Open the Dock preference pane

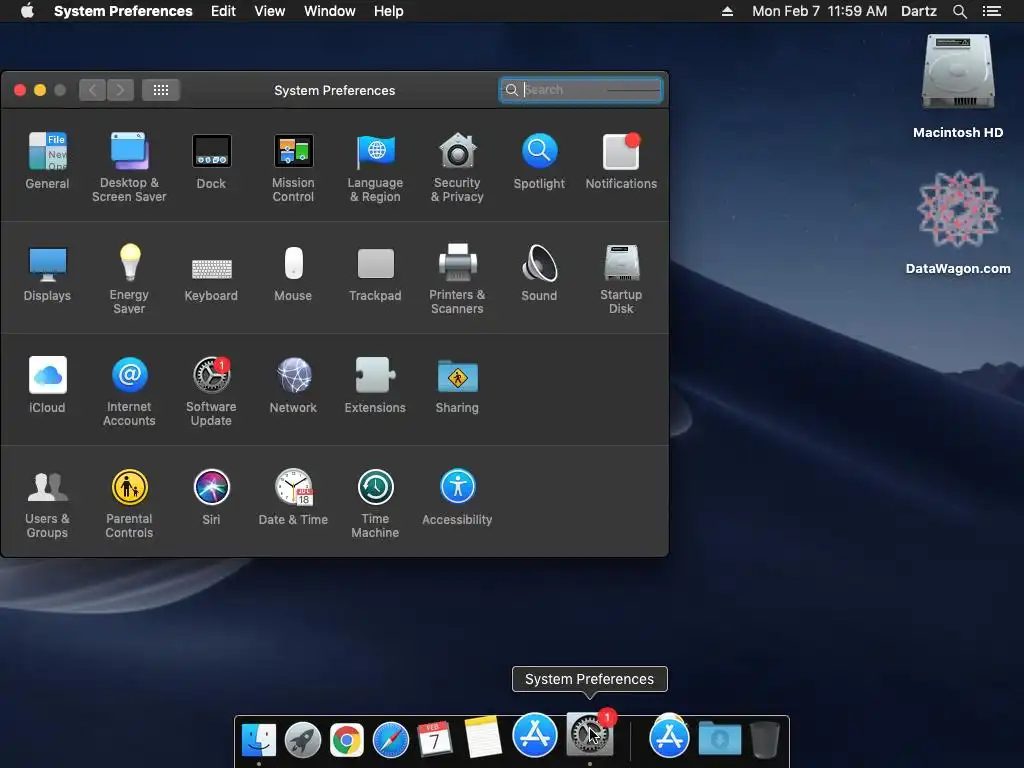point(212,161)
